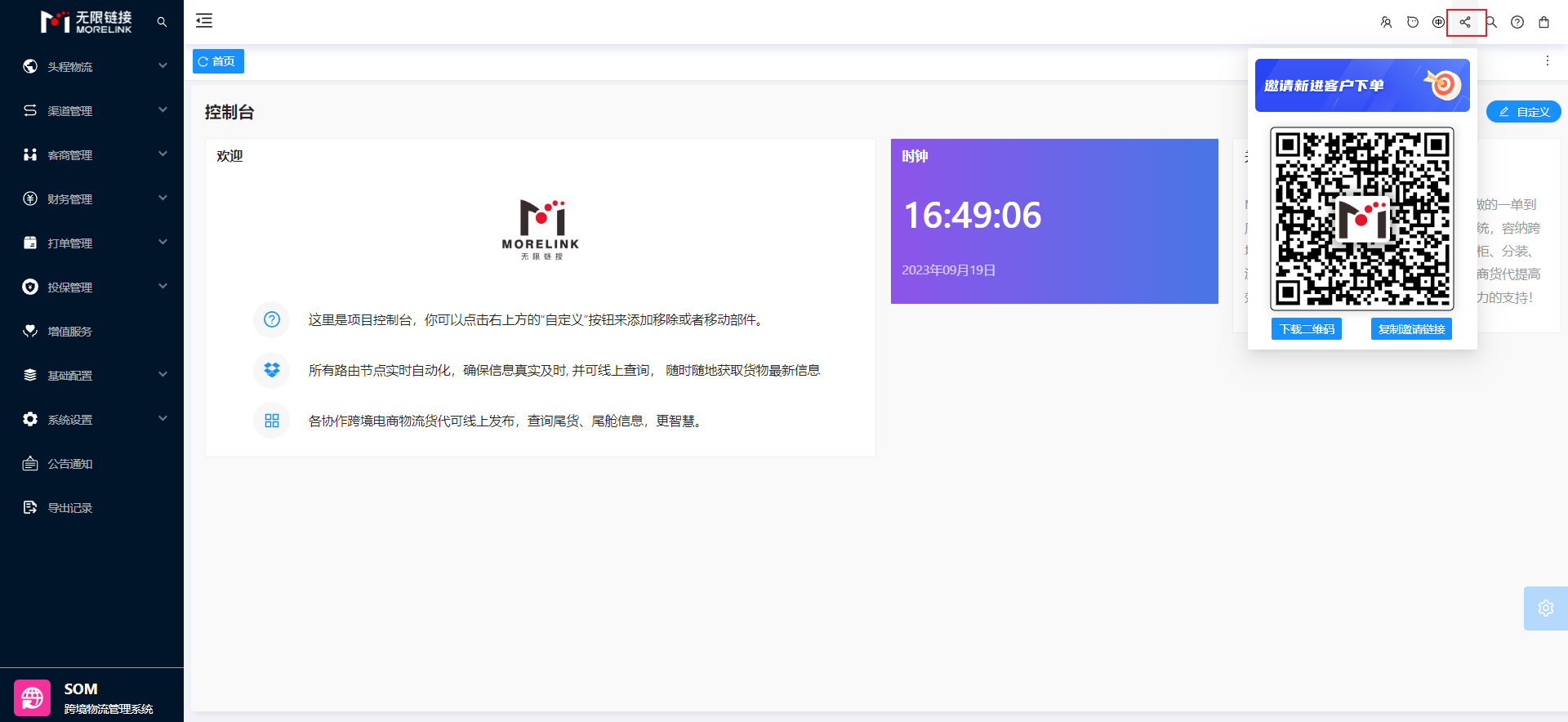
Task: Click the 欢迎 card title
Action: point(229,156)
